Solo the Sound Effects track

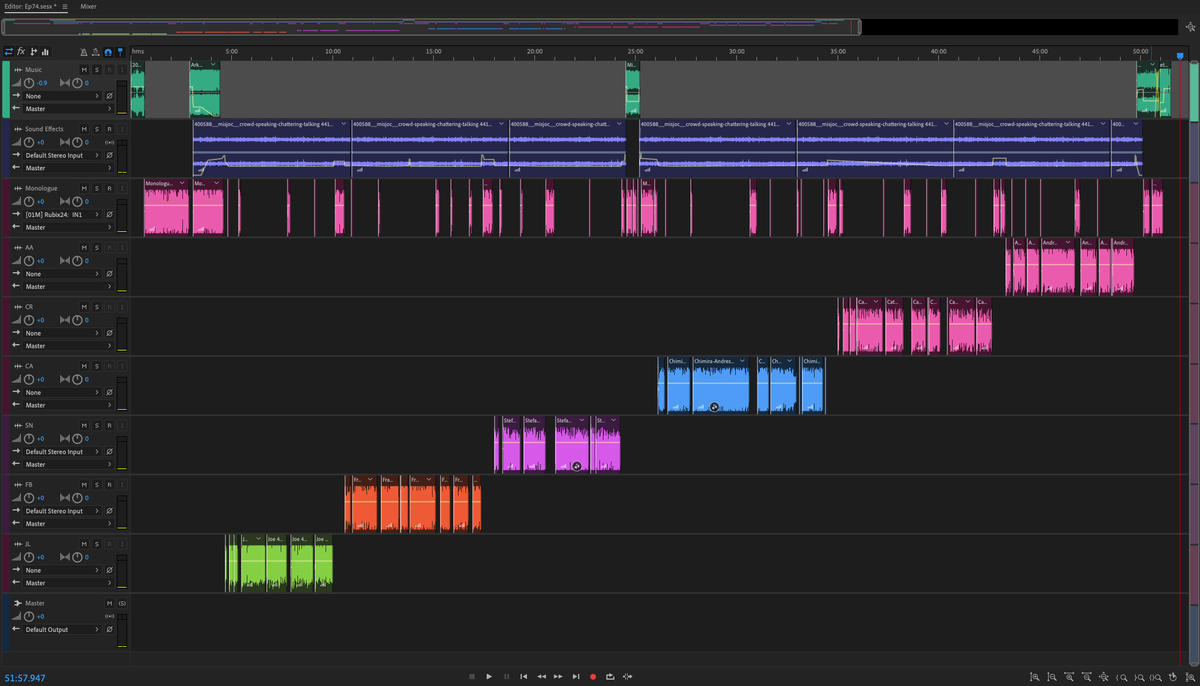tap(97, 129)
